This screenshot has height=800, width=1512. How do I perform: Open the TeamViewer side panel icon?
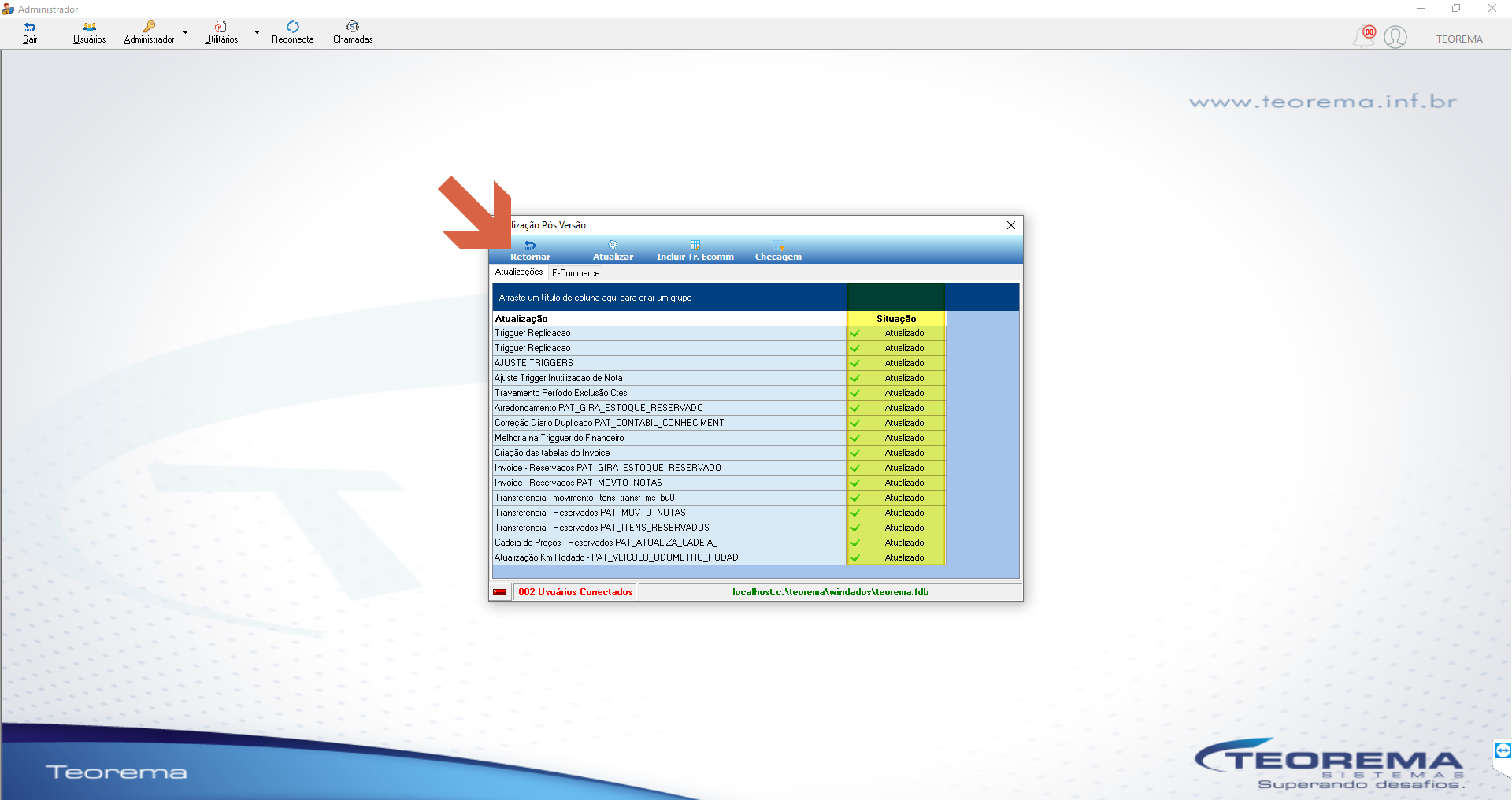1503,750
